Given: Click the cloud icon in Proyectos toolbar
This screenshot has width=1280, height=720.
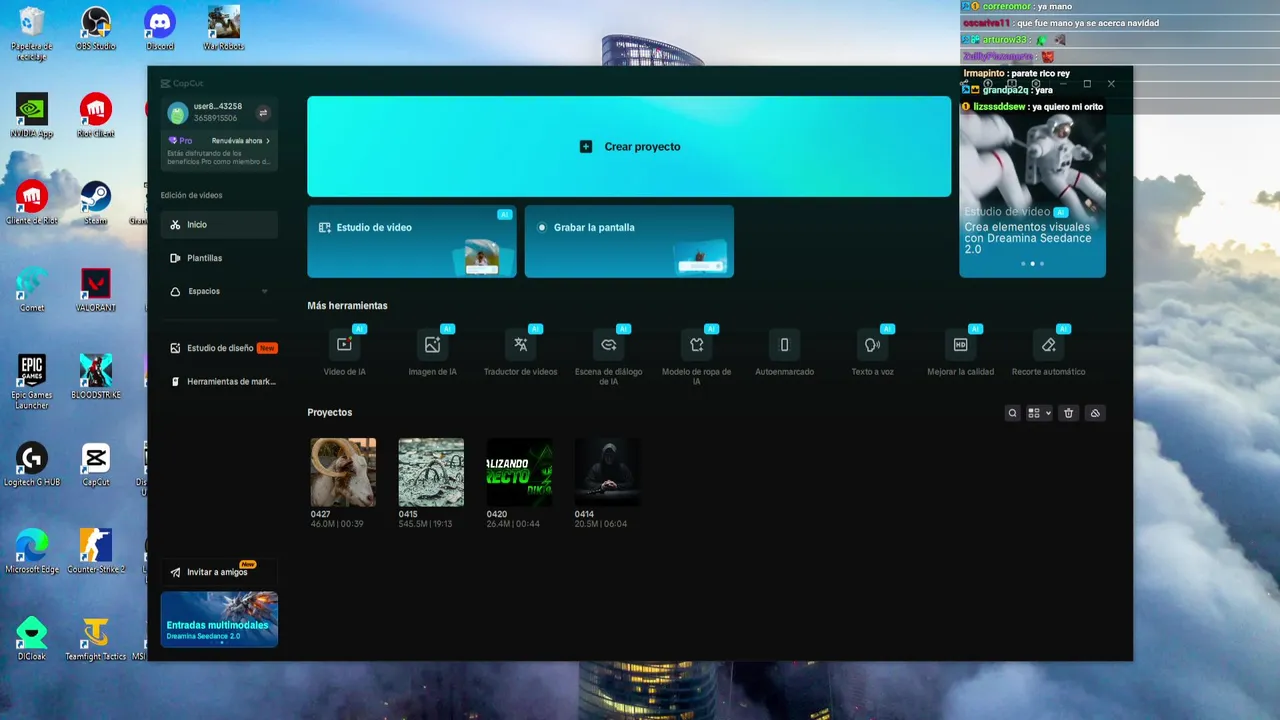Looking at the screenshot, I should click(1095, 413).
